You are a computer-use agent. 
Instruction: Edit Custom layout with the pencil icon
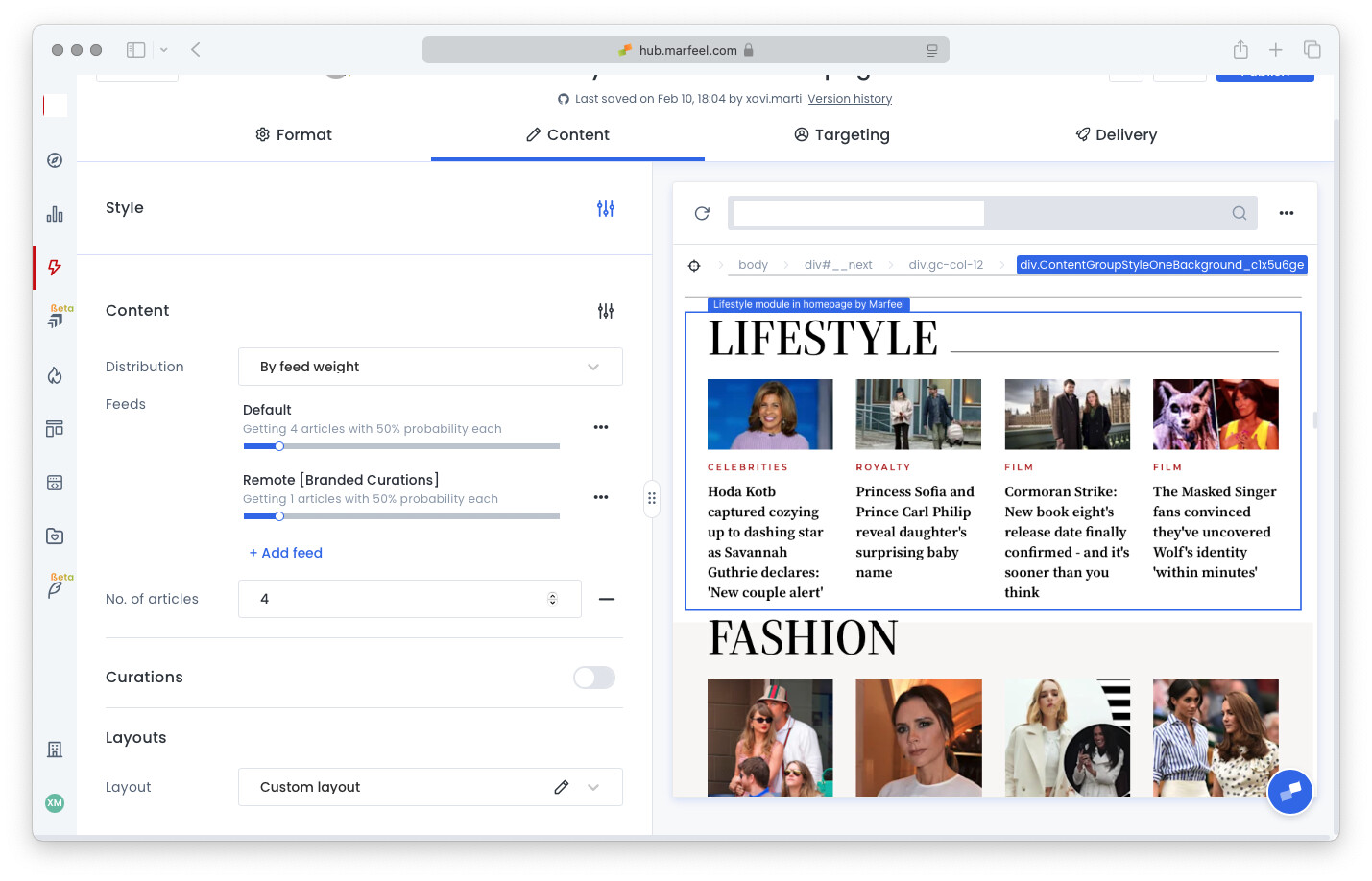click(562, 787)
